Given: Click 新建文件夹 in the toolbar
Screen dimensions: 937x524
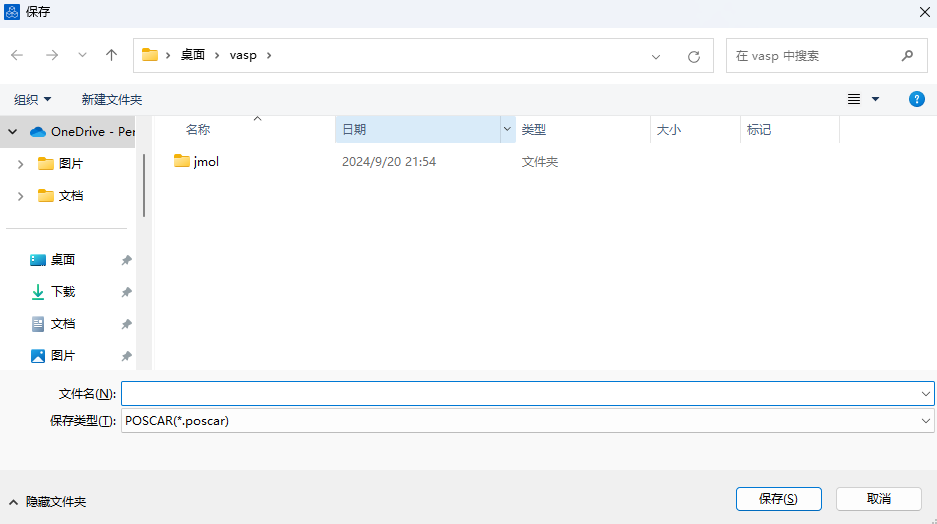Looking at the screenshot, I should coord(112,99).
